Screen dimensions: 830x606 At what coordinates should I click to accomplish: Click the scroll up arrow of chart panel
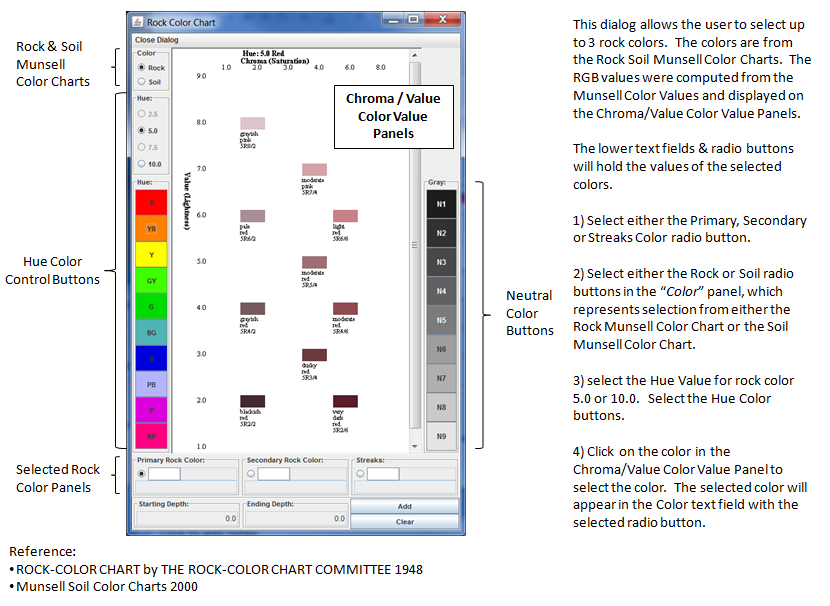[415, 55]
